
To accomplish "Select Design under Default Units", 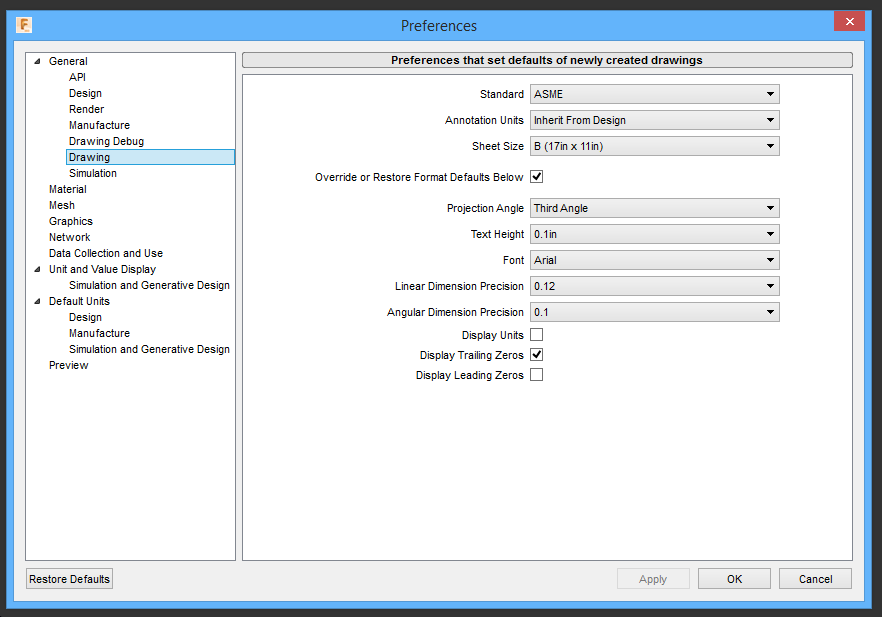I will [x=86, y=317].
